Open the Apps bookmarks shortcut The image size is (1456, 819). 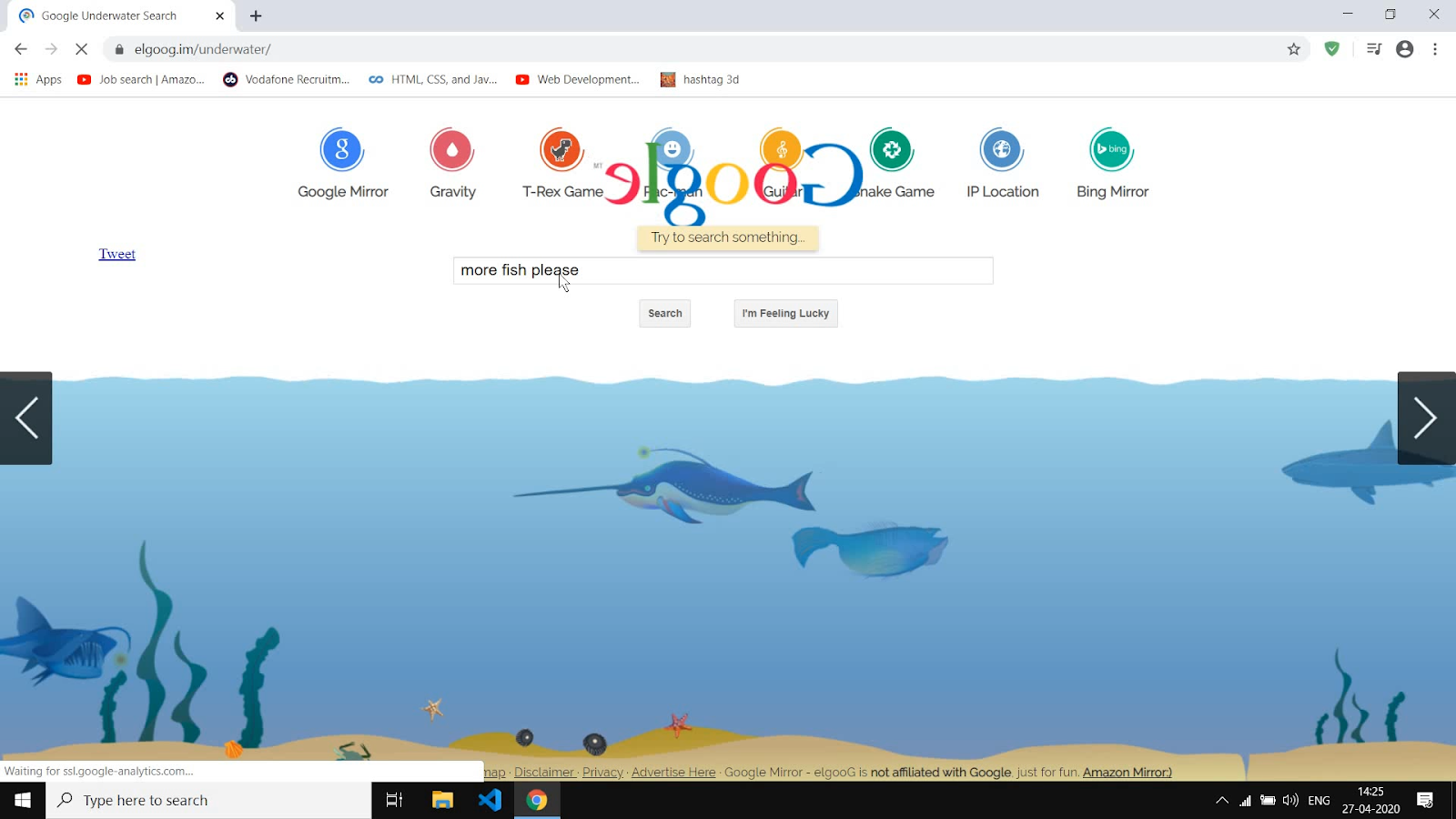point(38,79)
